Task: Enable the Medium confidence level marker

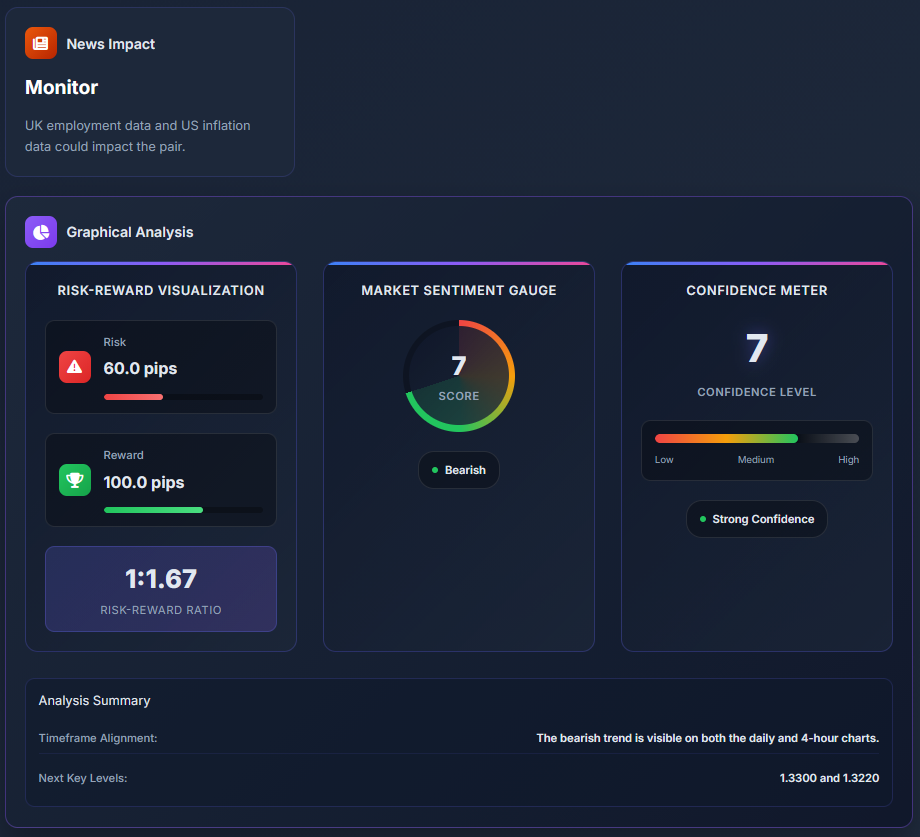Action: pos(756,459)
